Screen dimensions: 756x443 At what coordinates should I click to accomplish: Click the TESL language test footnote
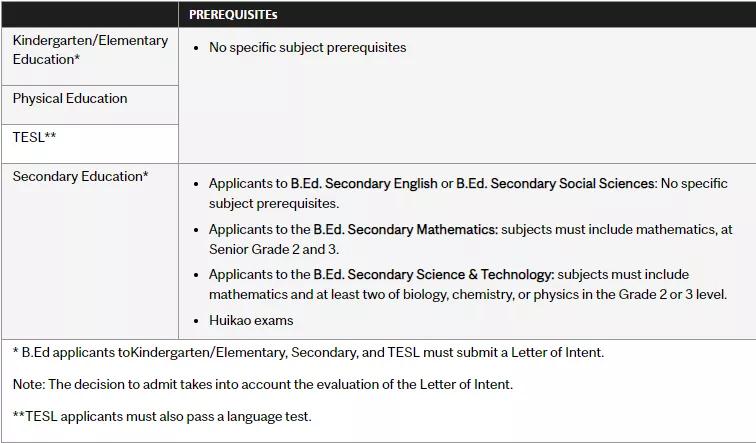coord(162,416)
